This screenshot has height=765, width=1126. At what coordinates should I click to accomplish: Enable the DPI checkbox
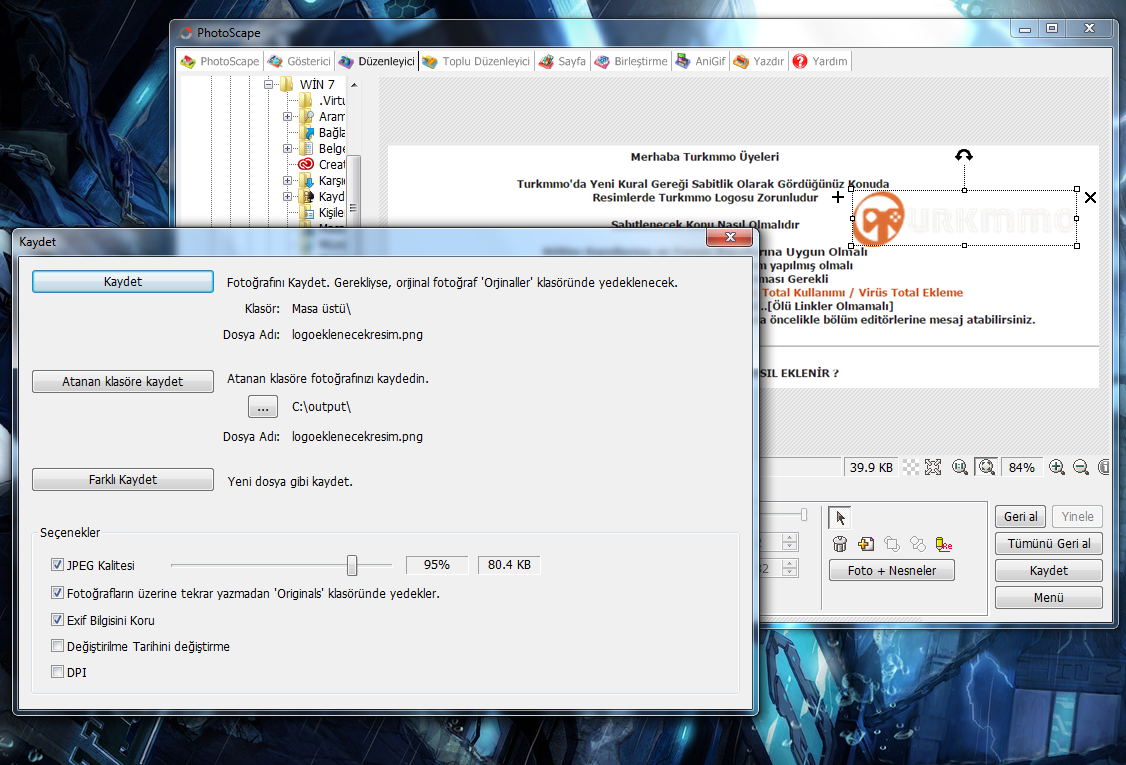pyautogui.click(x=57, y=672)
